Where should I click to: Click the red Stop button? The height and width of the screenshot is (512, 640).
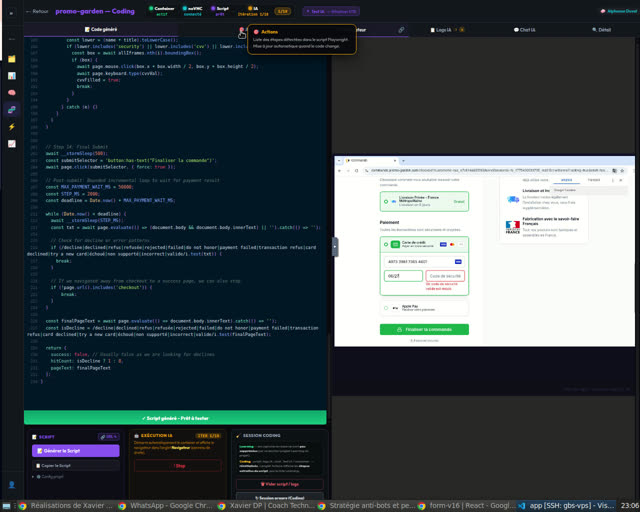point(178,466)
